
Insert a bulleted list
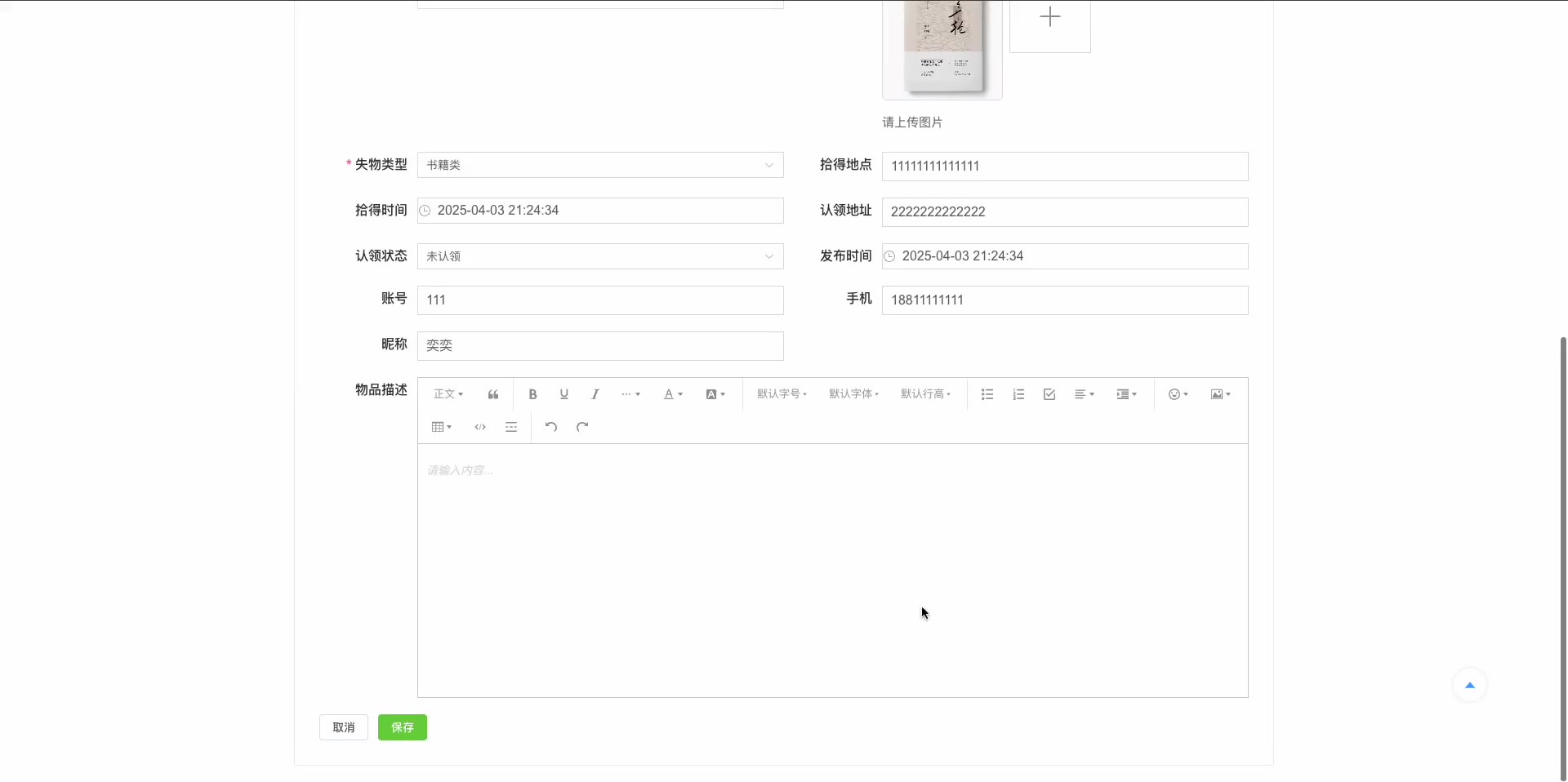coord(987,394)
